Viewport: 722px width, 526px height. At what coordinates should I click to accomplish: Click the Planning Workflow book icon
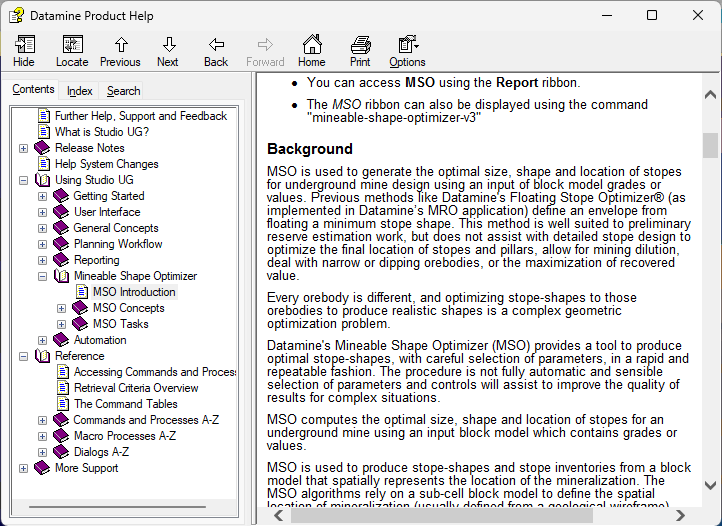click(61, 244)
